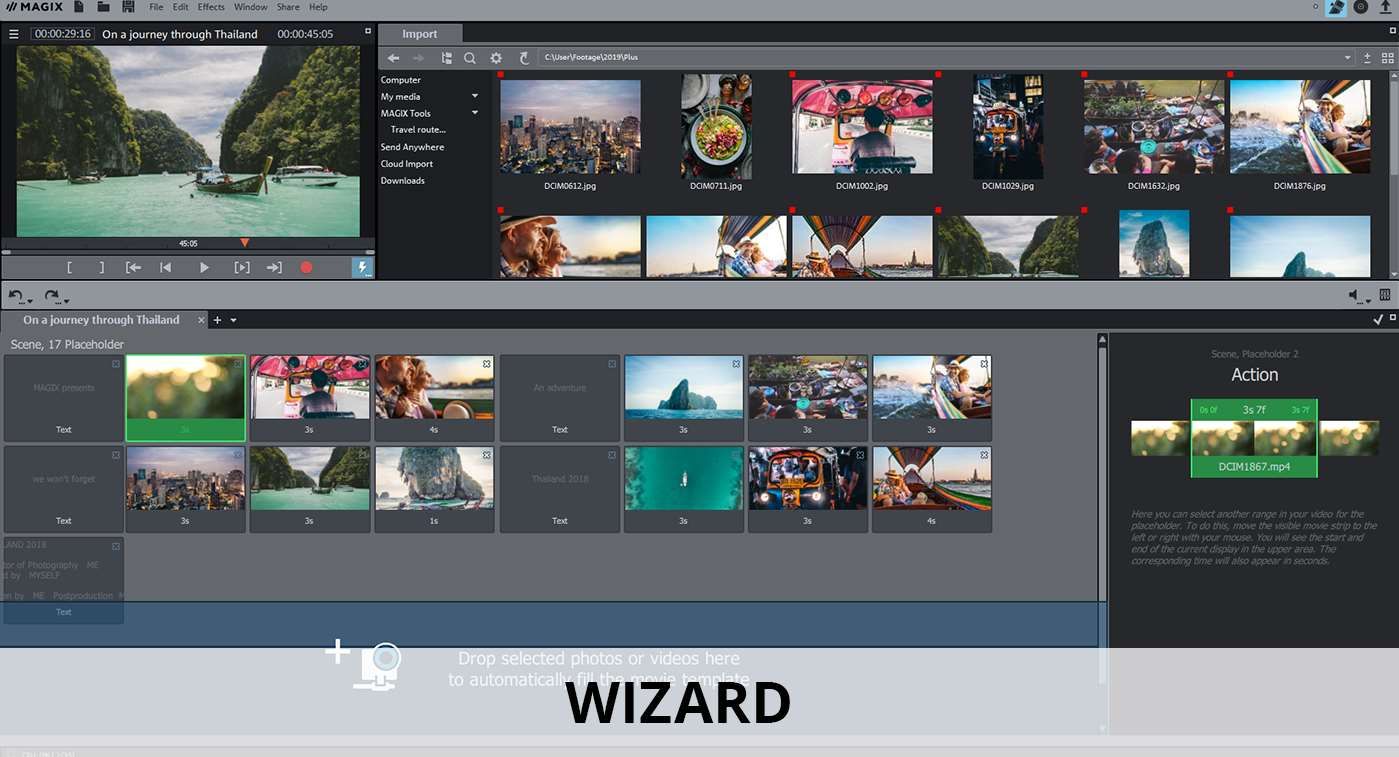Toggle the blue lightning performance button
The height and width of the screenshot is (757, 1399).
pos(362,268)
